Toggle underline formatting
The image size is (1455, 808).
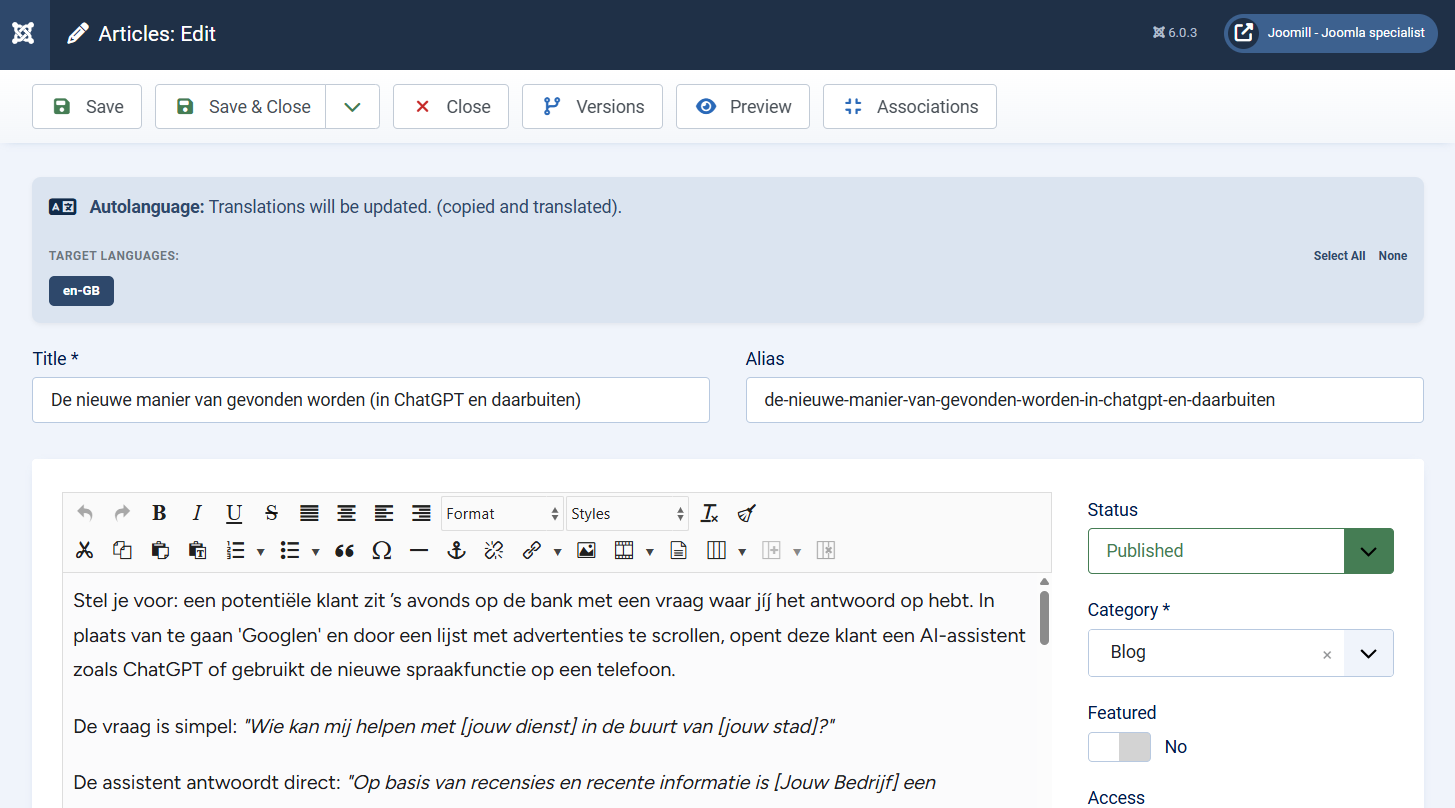tap(234, 514)
